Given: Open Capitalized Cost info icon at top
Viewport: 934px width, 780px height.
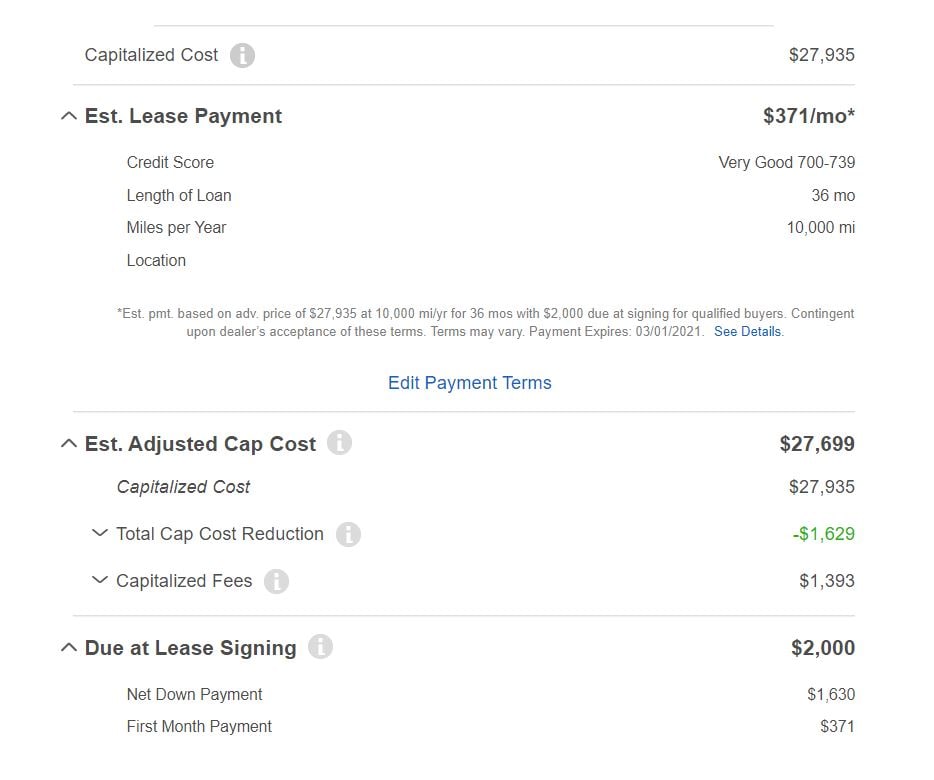Looking at the screenshot, I should pyautogui.click(x=242, y=55).
